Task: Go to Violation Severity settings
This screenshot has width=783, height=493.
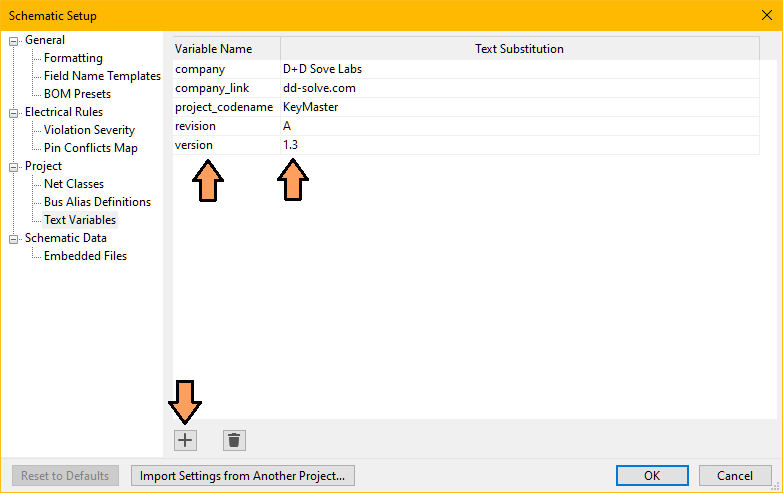Action: (x=89, y=130)
